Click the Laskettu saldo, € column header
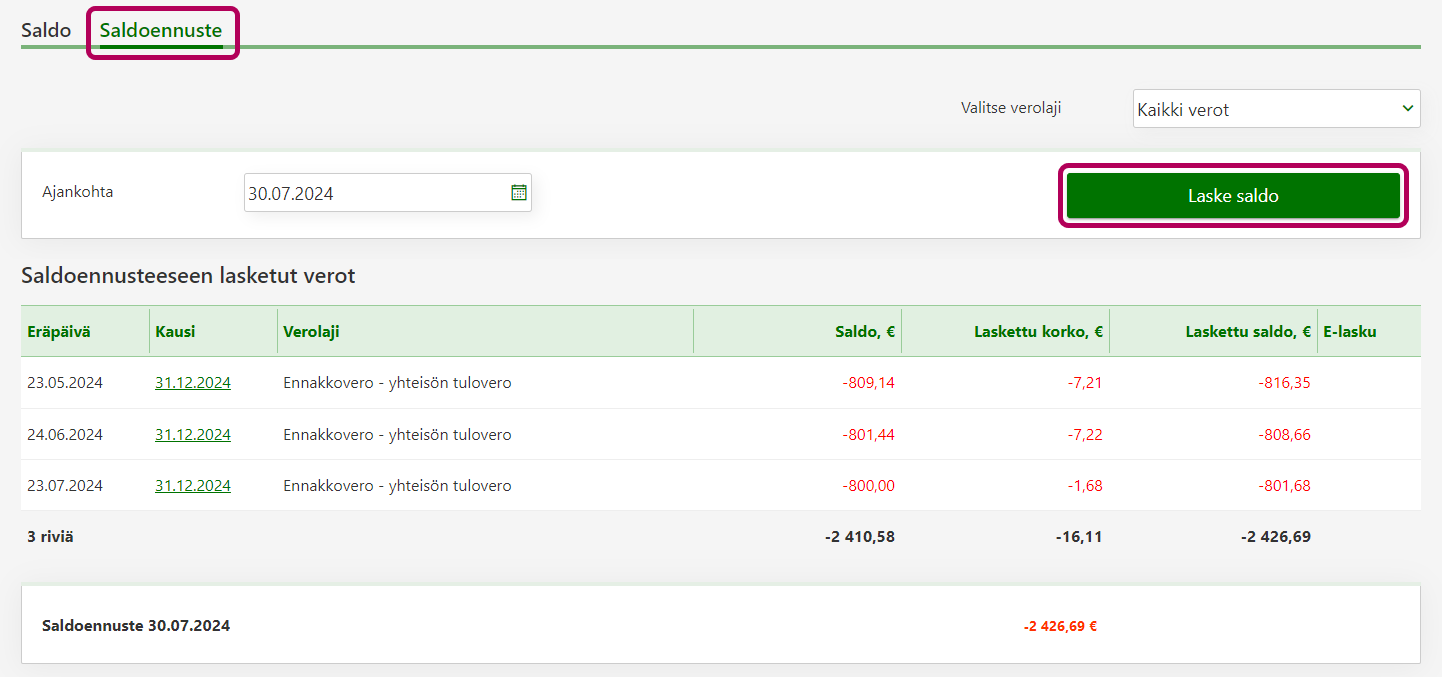The height and width of the screenshot is (677, 1442). (1247, 331)
